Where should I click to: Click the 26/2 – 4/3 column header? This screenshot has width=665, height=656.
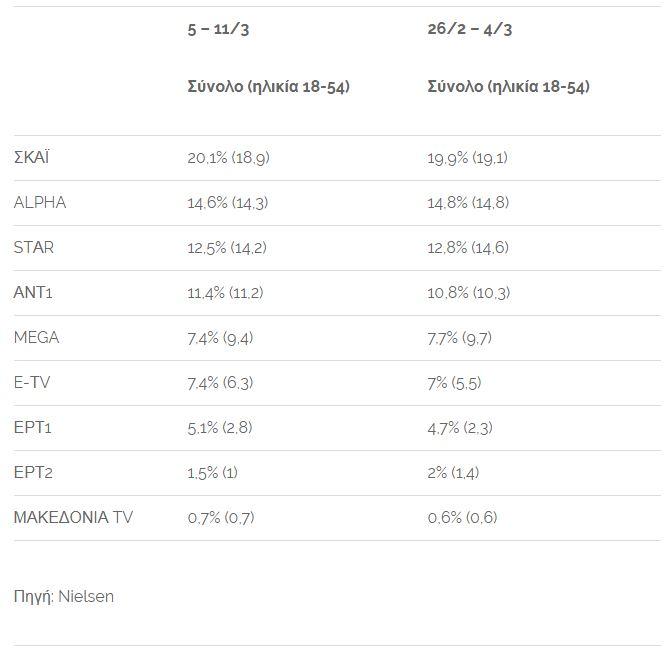[470, 29]
